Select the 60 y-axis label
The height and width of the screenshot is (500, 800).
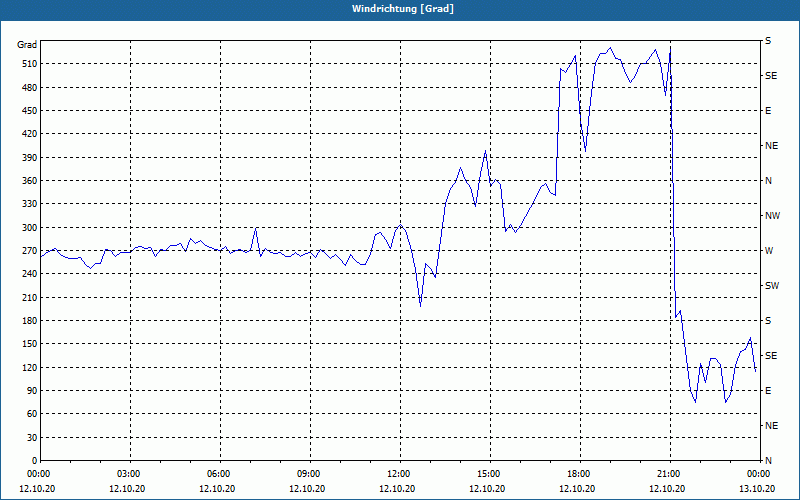tap(32, 414)
